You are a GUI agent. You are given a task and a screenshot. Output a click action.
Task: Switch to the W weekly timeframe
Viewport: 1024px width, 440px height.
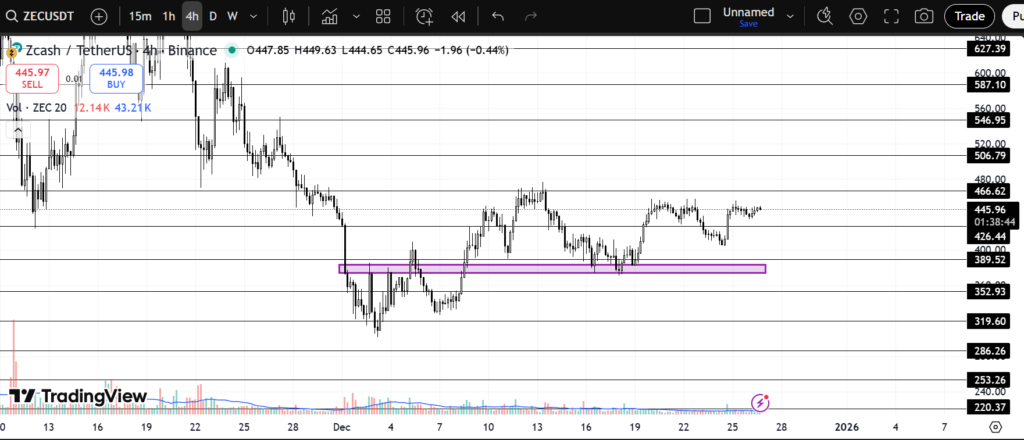232,16
